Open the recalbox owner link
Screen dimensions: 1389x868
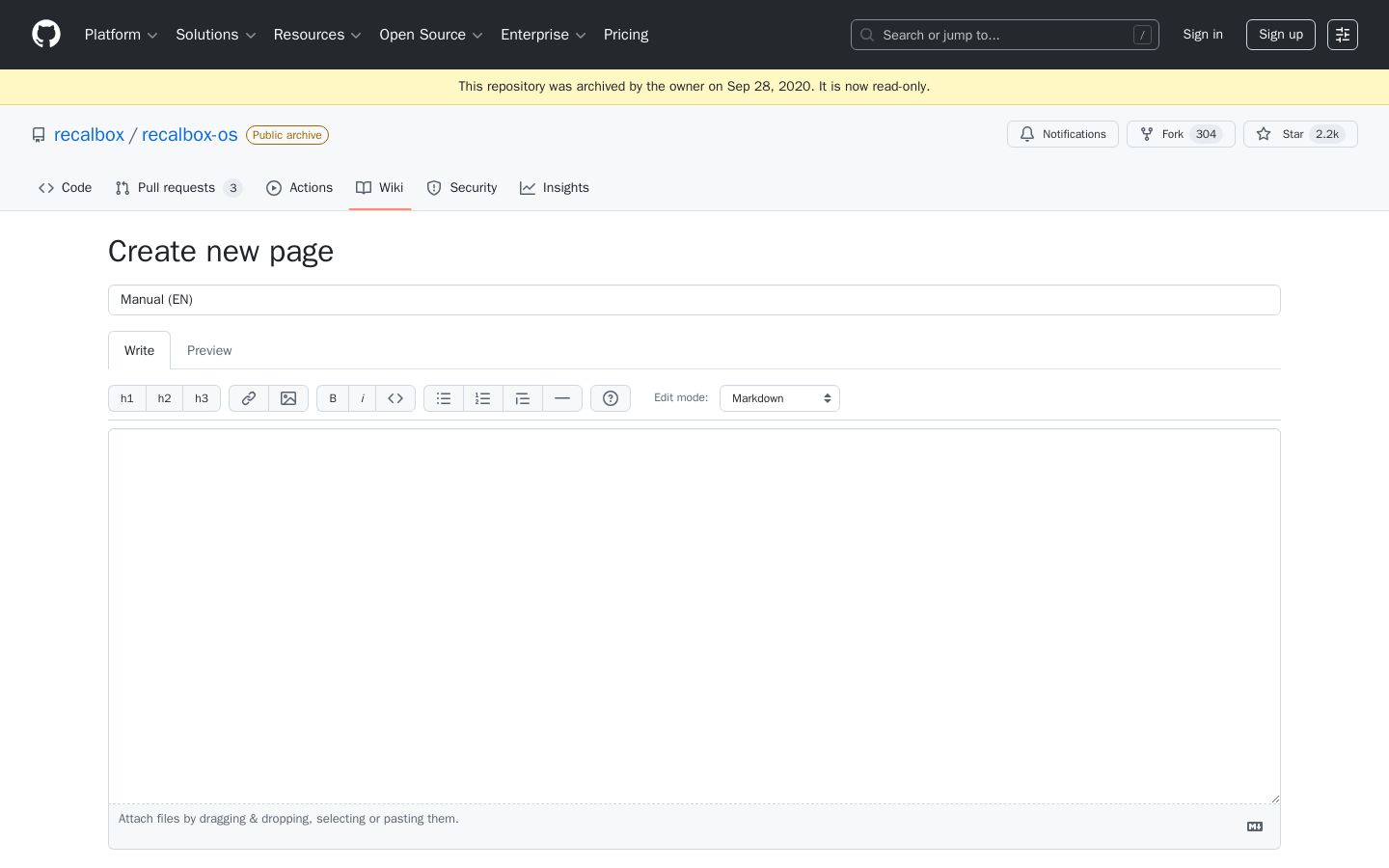89,135
